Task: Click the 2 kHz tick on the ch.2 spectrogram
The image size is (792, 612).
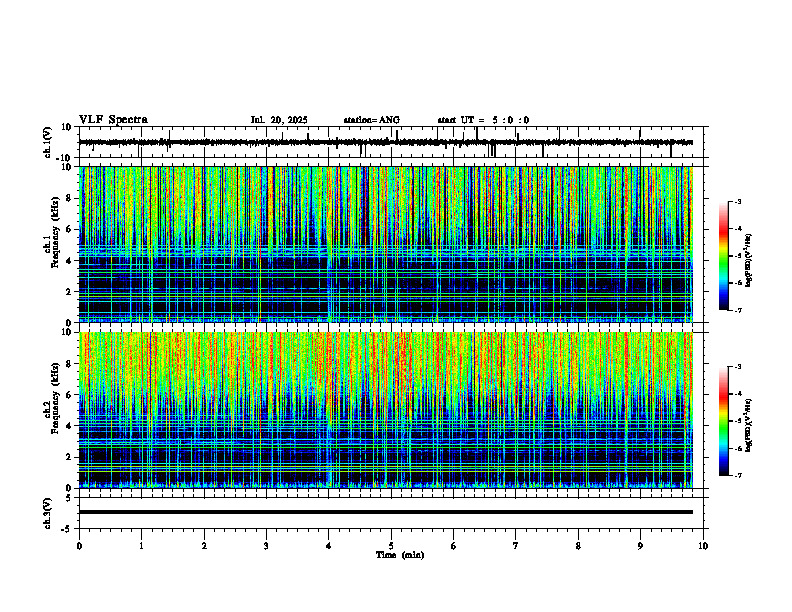Action: pos(70,457)
